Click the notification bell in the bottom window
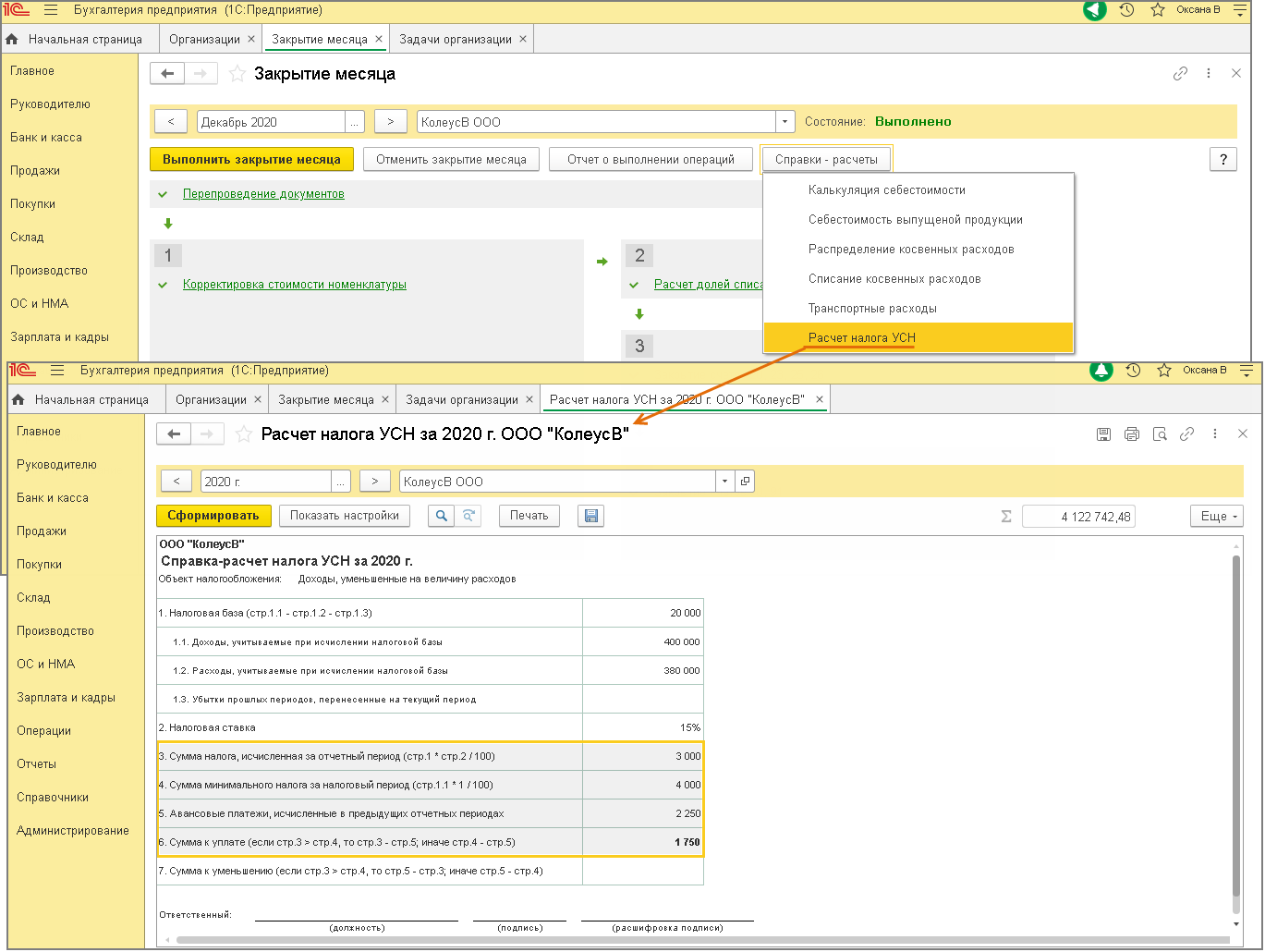1265x952 pixels. click(x=1101, y=371)
